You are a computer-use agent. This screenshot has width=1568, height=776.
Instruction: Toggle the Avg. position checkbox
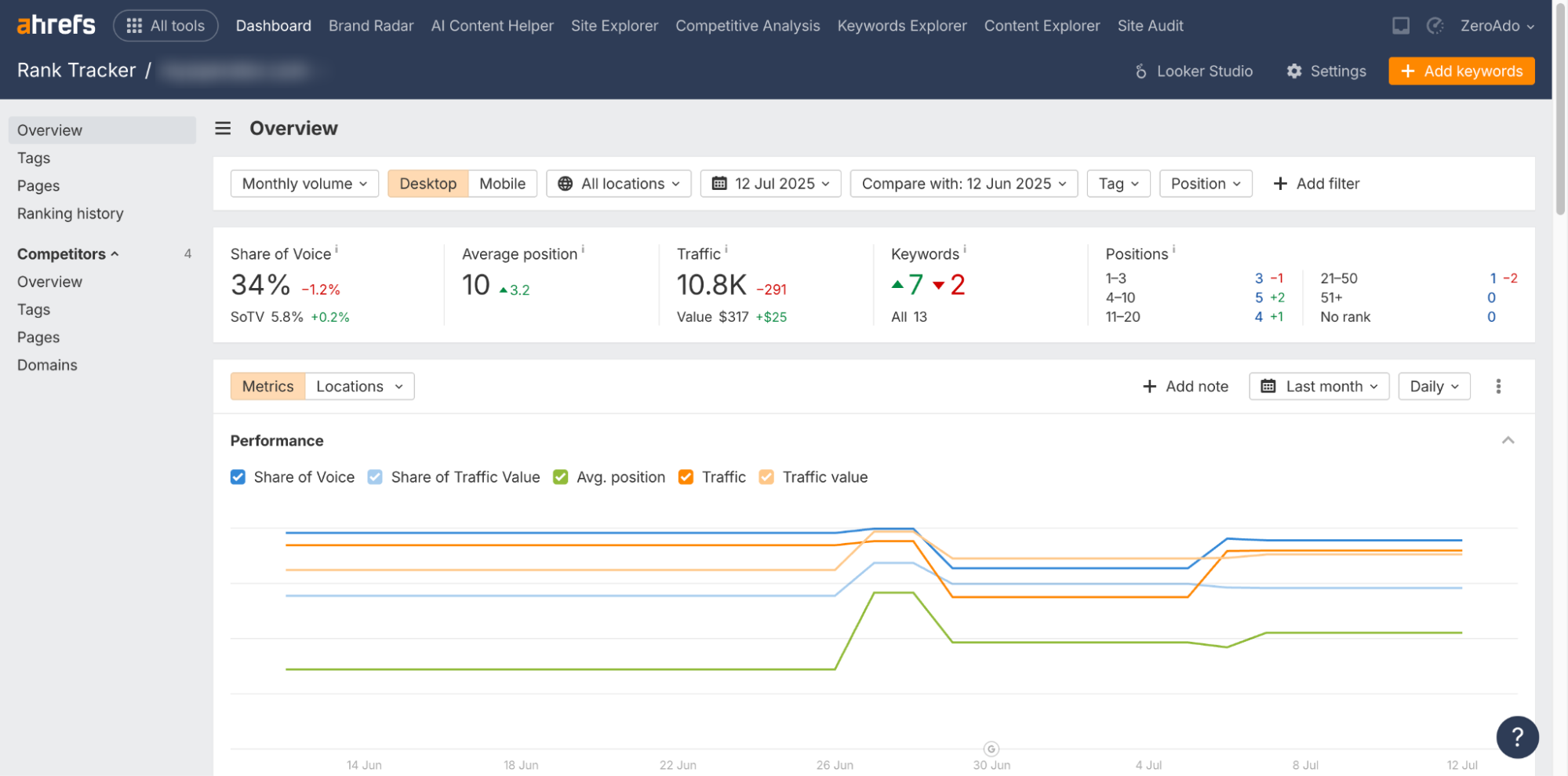[x=560, y=477]
